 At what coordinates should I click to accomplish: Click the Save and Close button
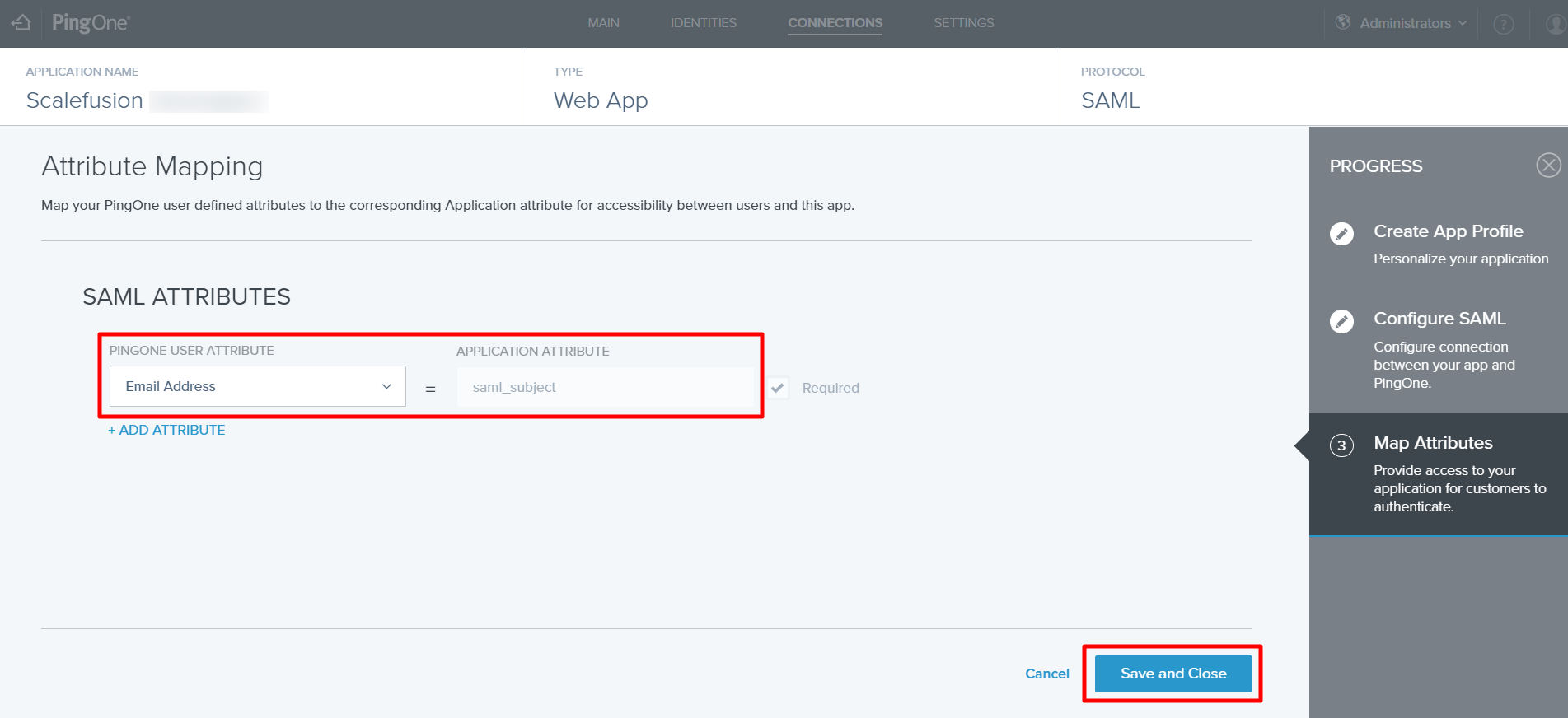(1173, 674)
